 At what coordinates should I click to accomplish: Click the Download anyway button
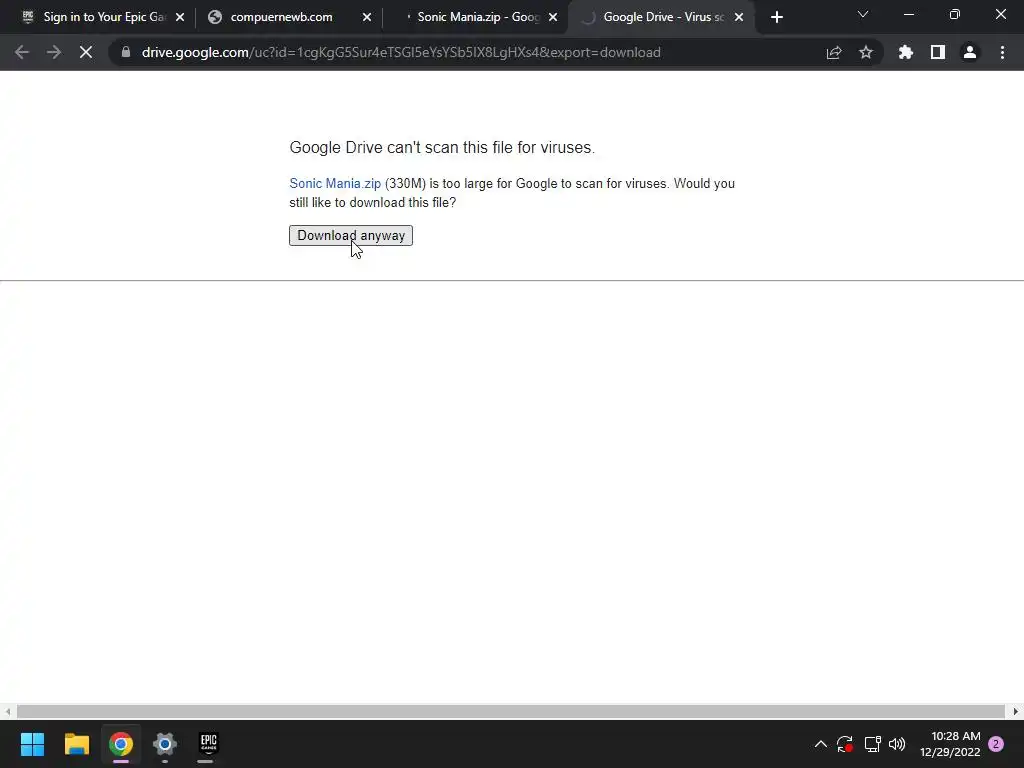pyautogui.click(x=351, y=235)
